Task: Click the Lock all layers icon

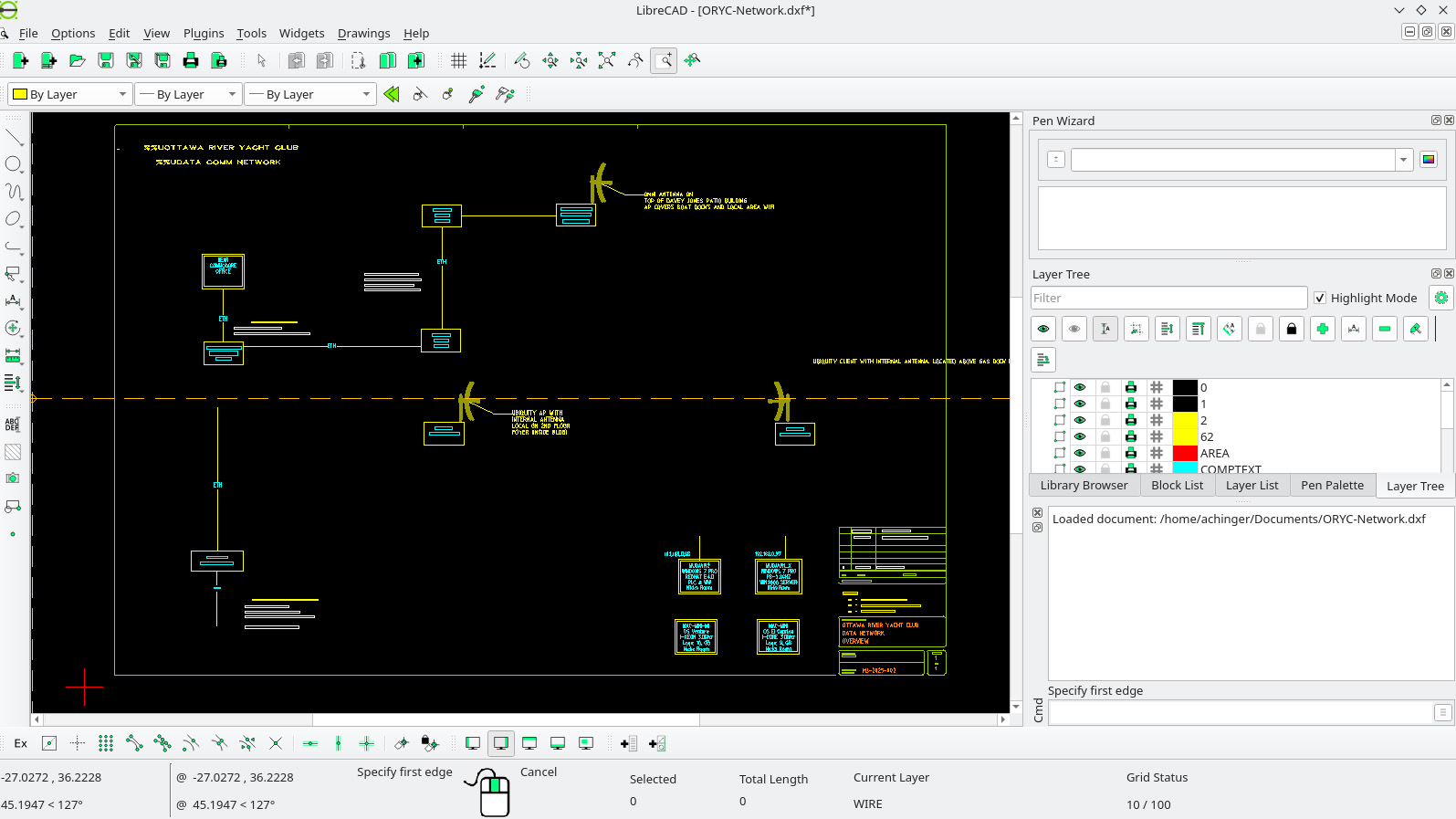Action: click(1291, 329)
